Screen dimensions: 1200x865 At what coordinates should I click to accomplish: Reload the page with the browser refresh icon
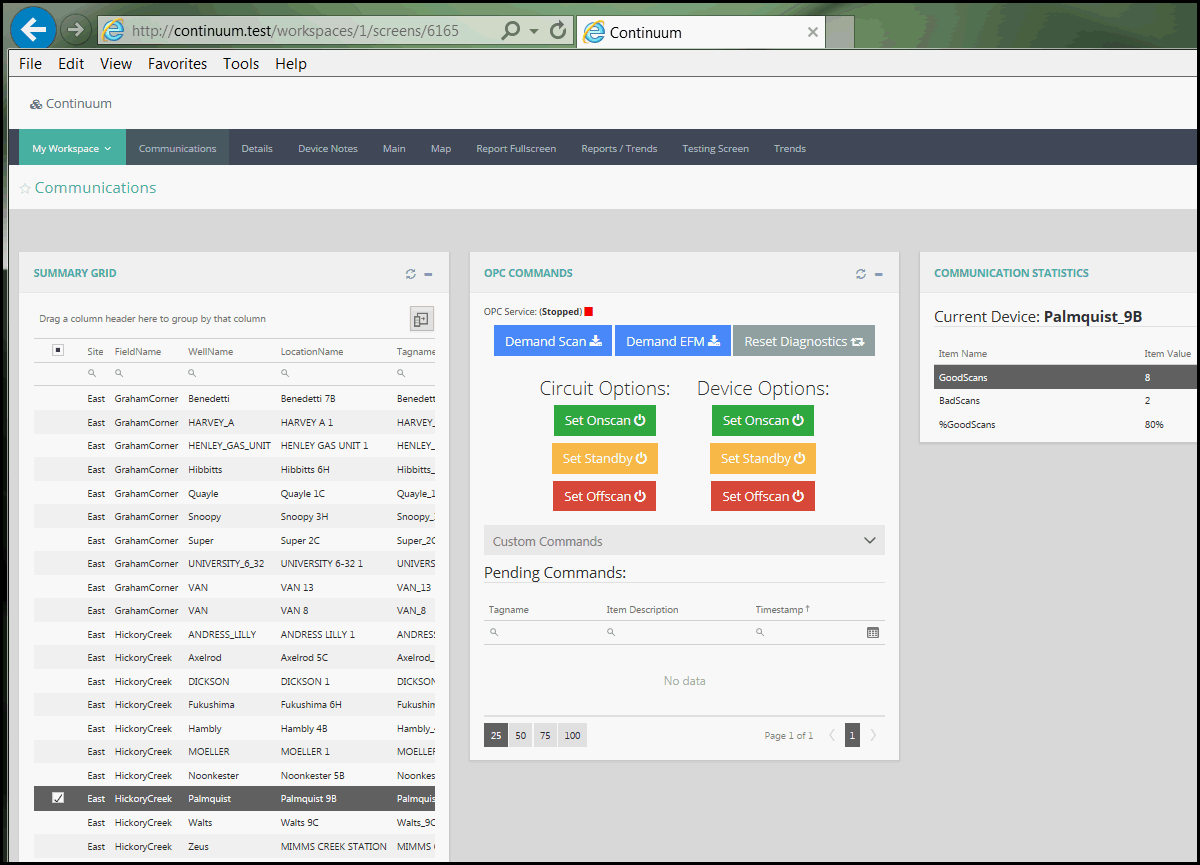pyautogui.click(x=558, y=30)
